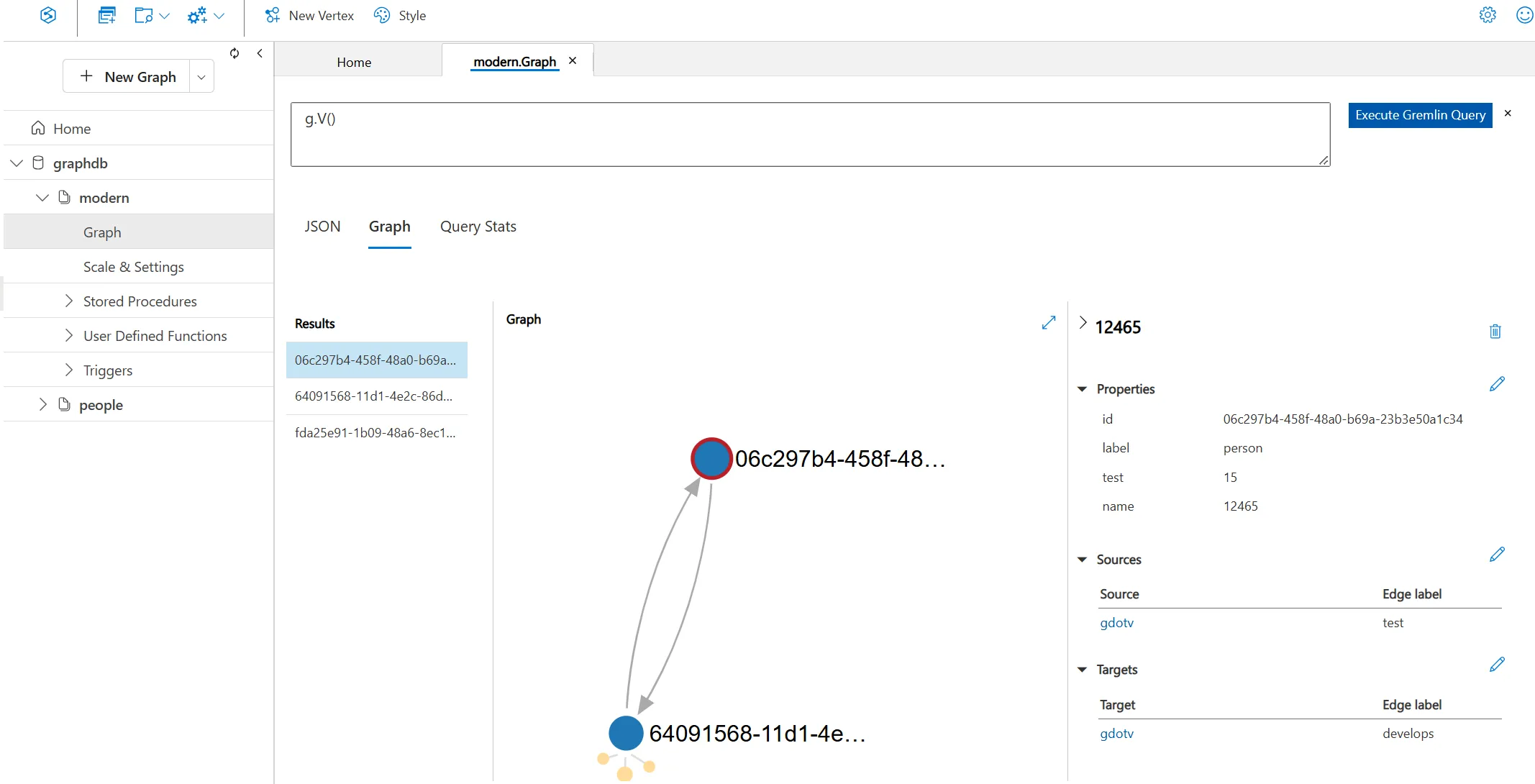Delete vertex 12465 with trash icon

click(1495, 331)
